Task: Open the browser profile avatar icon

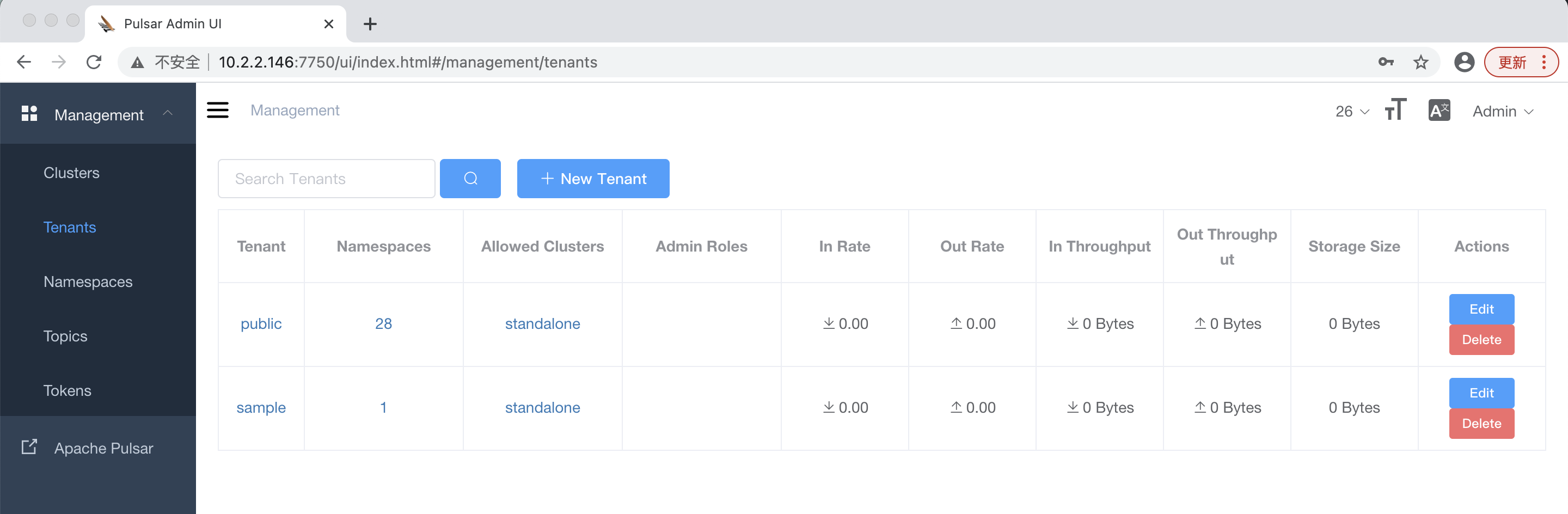Action: [x=1464, y=62]
